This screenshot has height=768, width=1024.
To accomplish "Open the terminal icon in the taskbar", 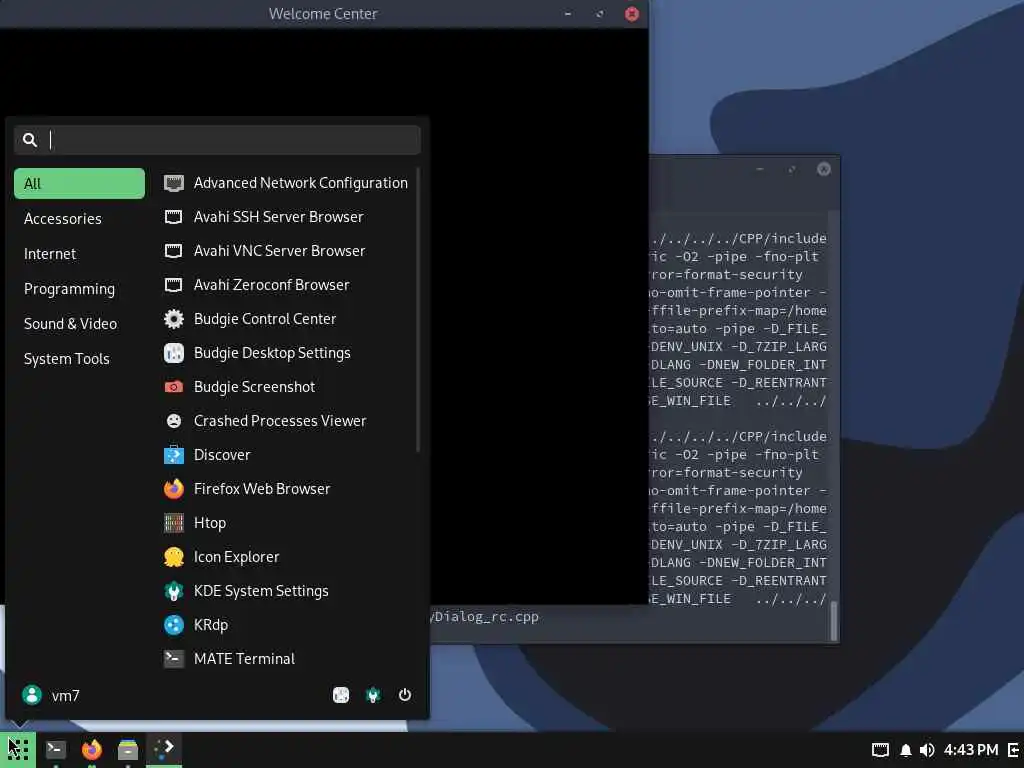I will (56, 749).
